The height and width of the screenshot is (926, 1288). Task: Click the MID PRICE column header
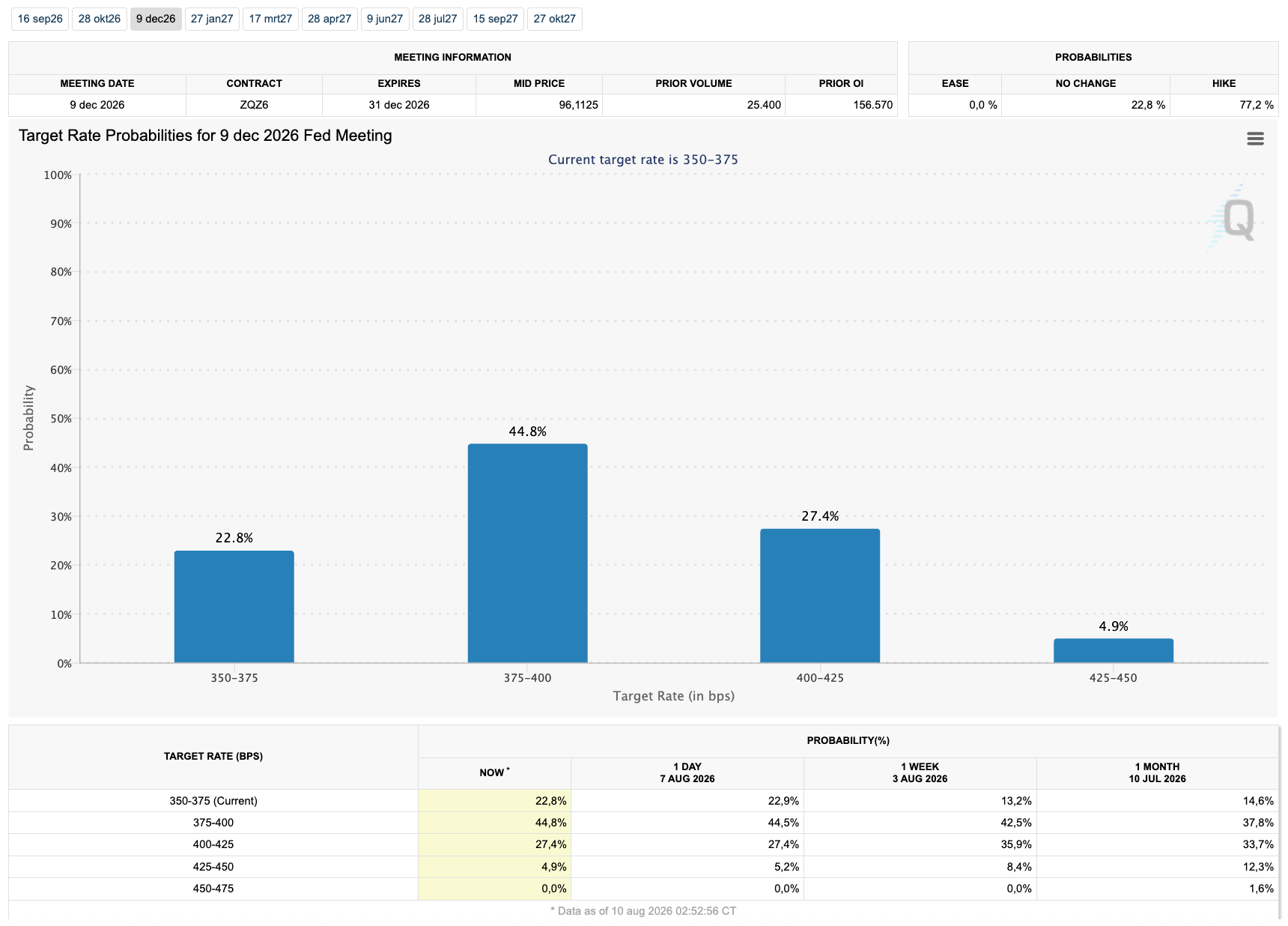click(x=539, y=83)
